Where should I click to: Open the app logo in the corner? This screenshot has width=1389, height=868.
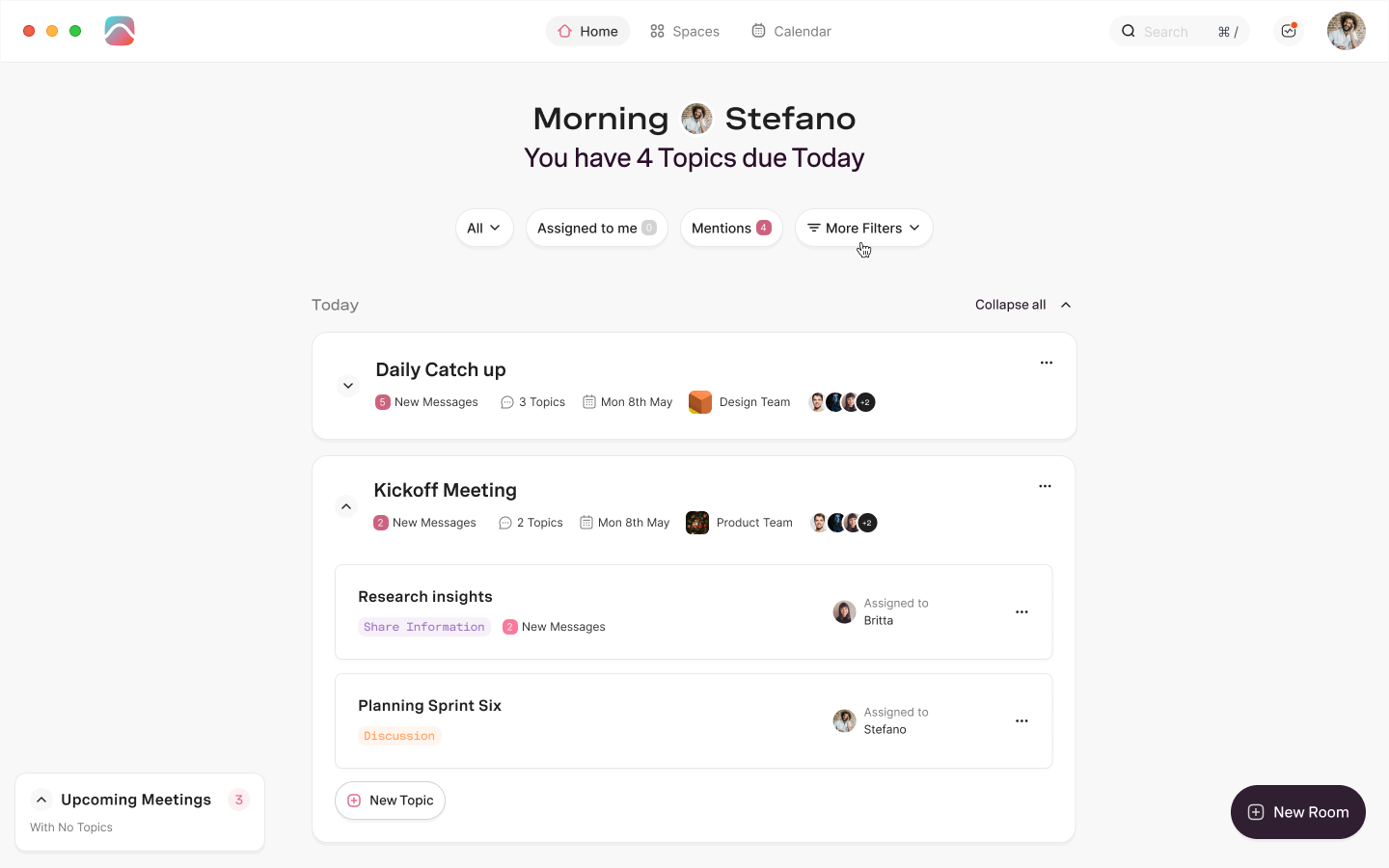tap(120, 31)
